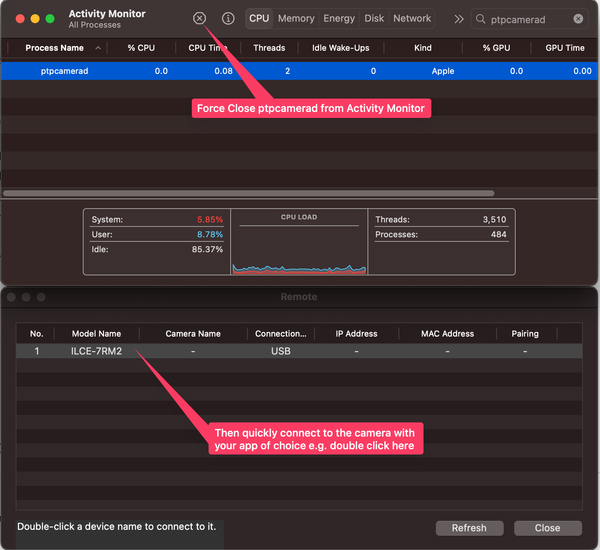Sort by Threads column header
The height and width of the screenshot is (550, 600).
click(x=268, y=48)
